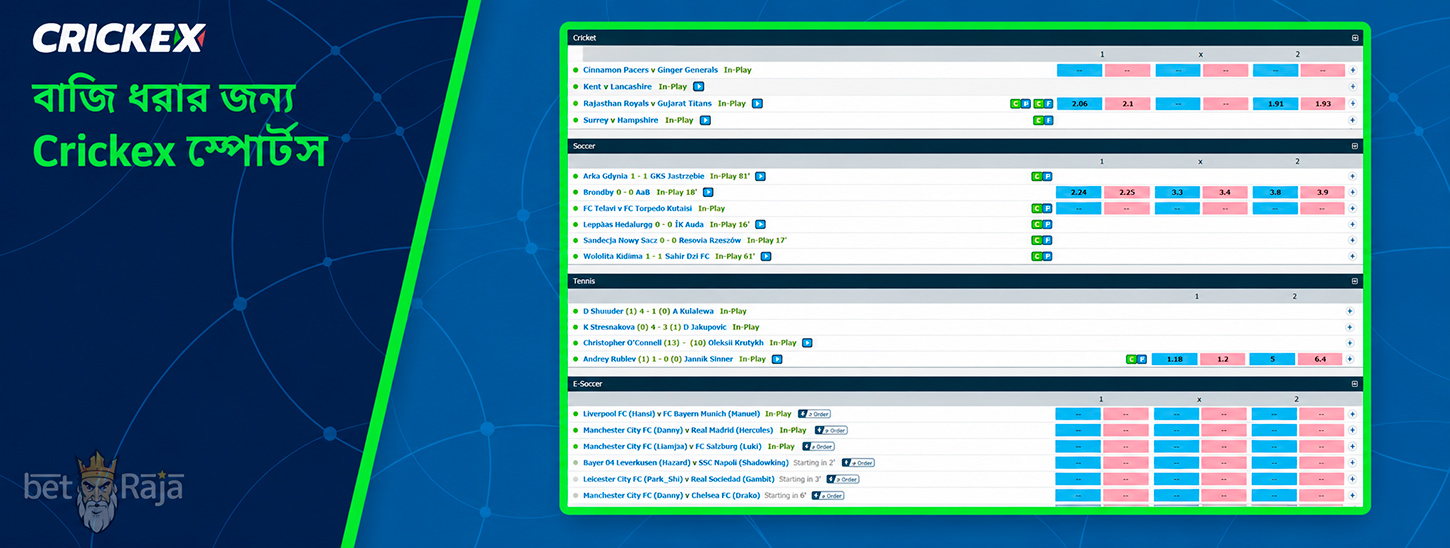Click the CF badge on Andrey Rublev row

[x=1136, y=359]
